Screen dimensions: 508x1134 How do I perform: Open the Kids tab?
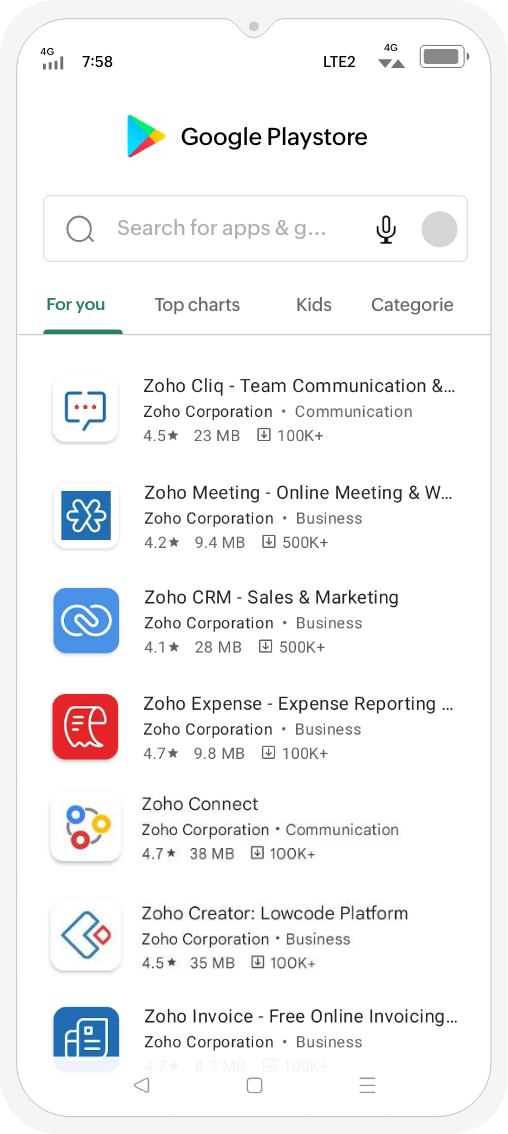point(313,304)
